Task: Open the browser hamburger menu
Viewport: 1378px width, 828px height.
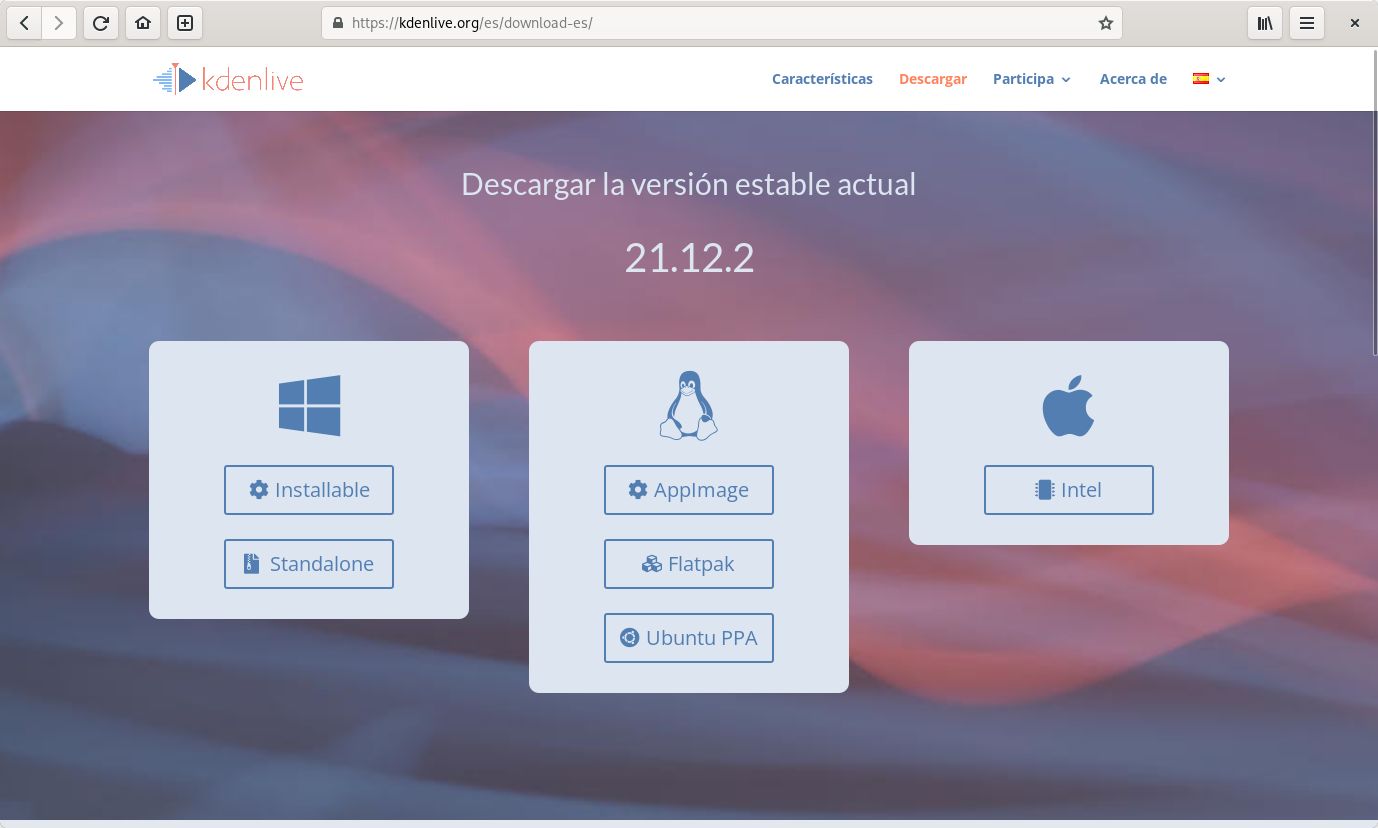Action: 1307,23
